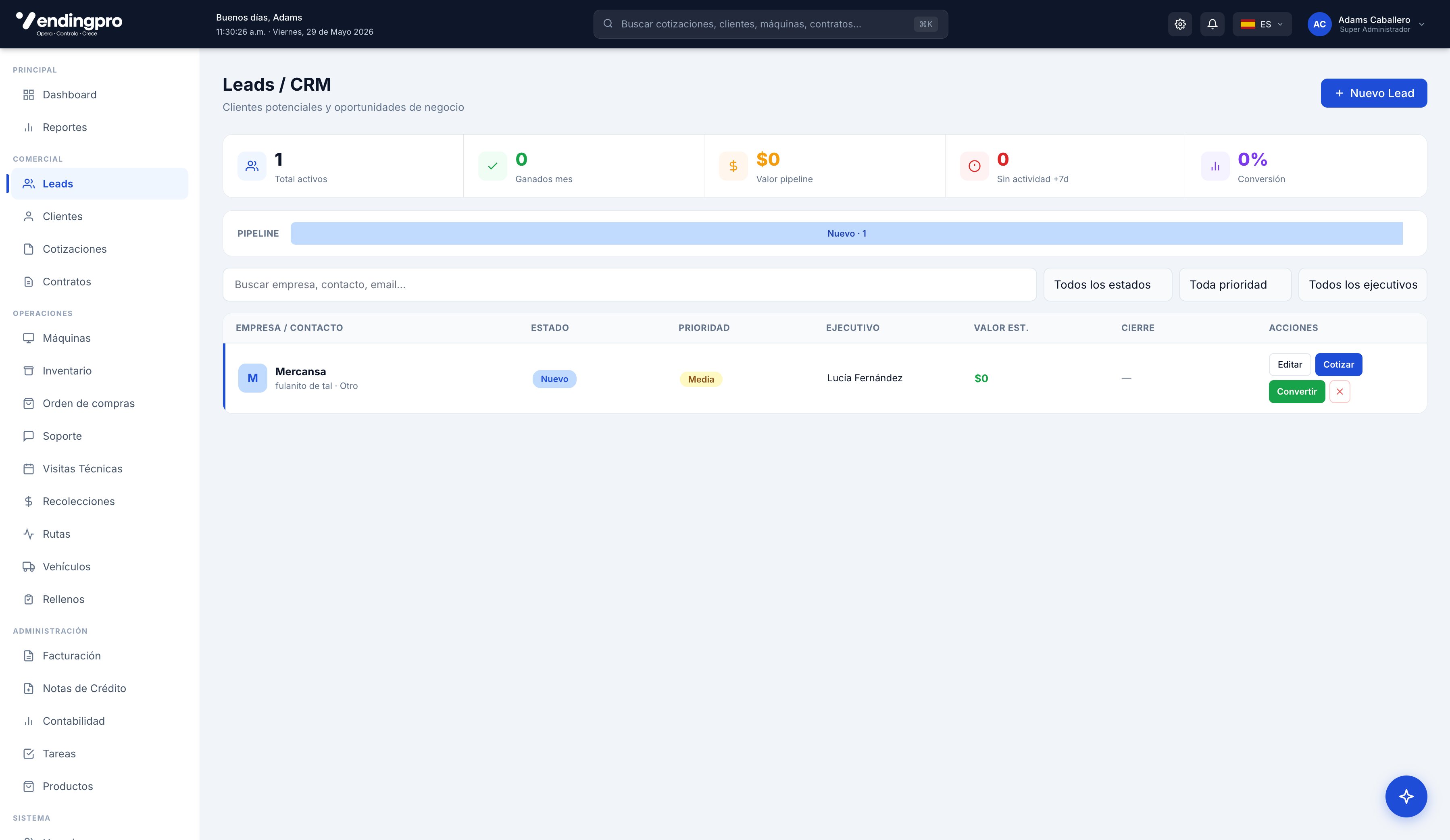1450x840 pixels.
Task: Click the Valor pipeline dollar icon
Action: coord(733,166)
